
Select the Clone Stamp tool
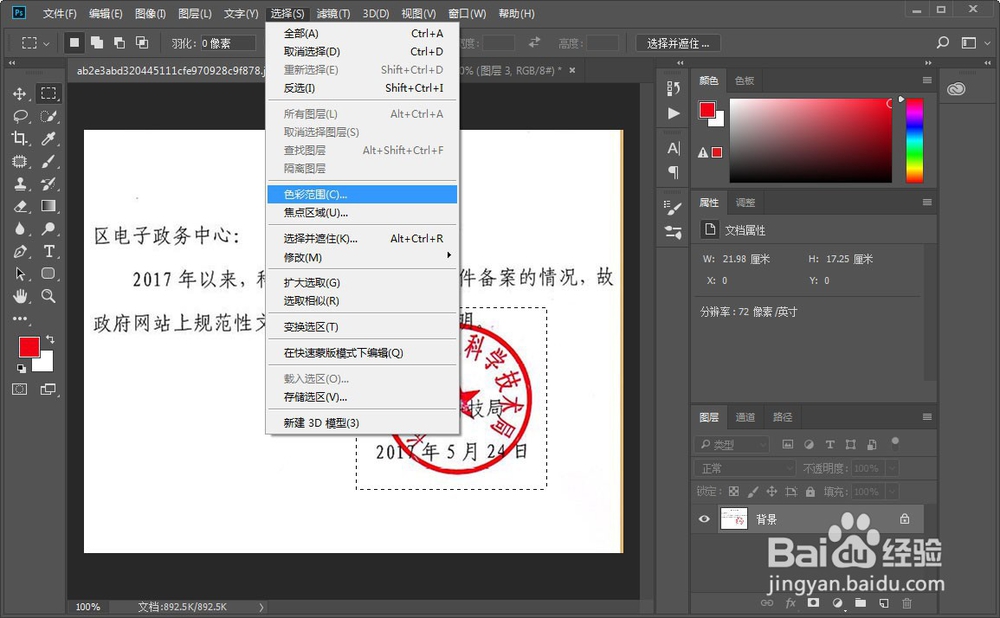coord(22,183)
